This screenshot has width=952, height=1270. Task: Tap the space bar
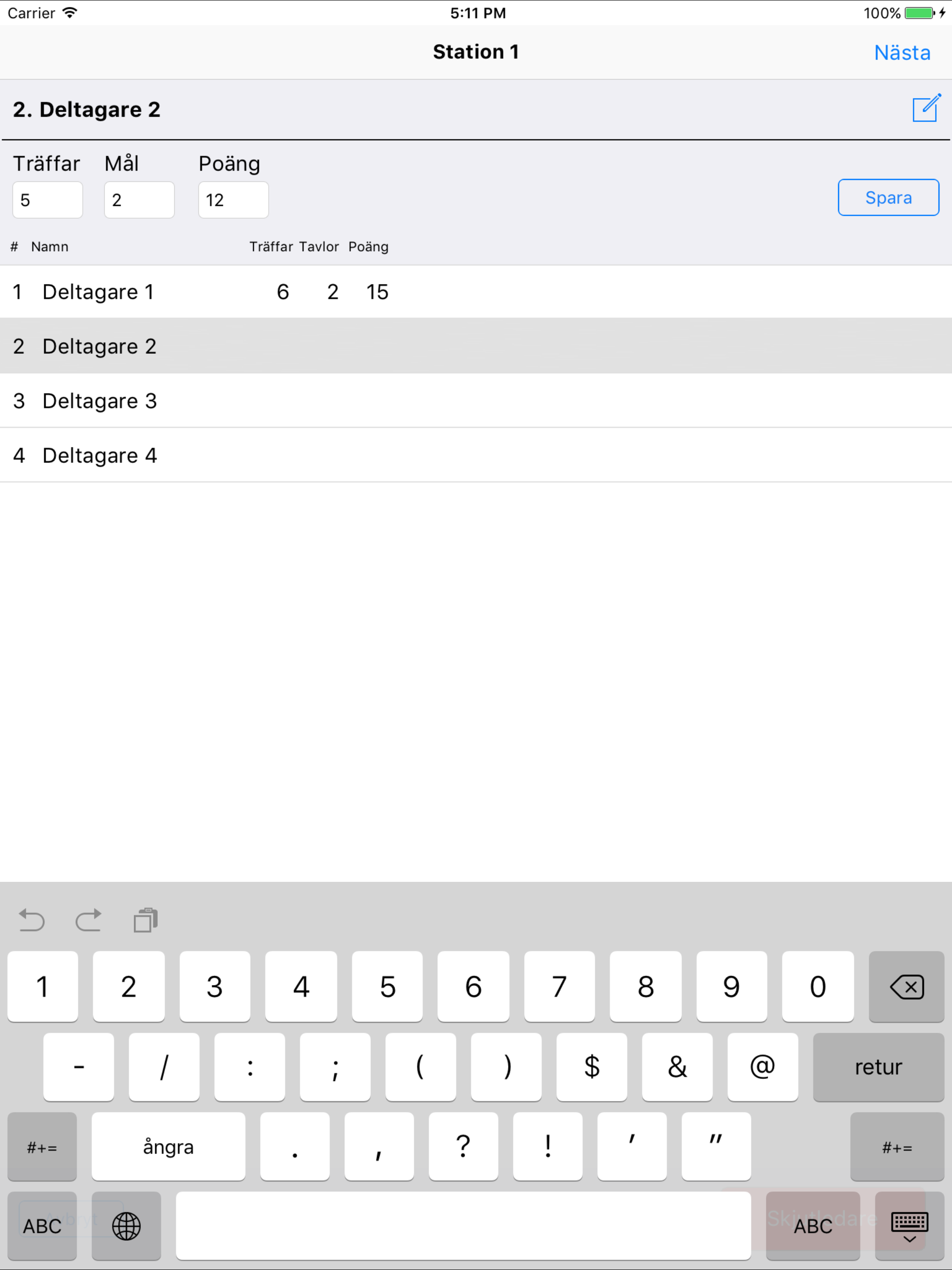tap(463, 1226)
